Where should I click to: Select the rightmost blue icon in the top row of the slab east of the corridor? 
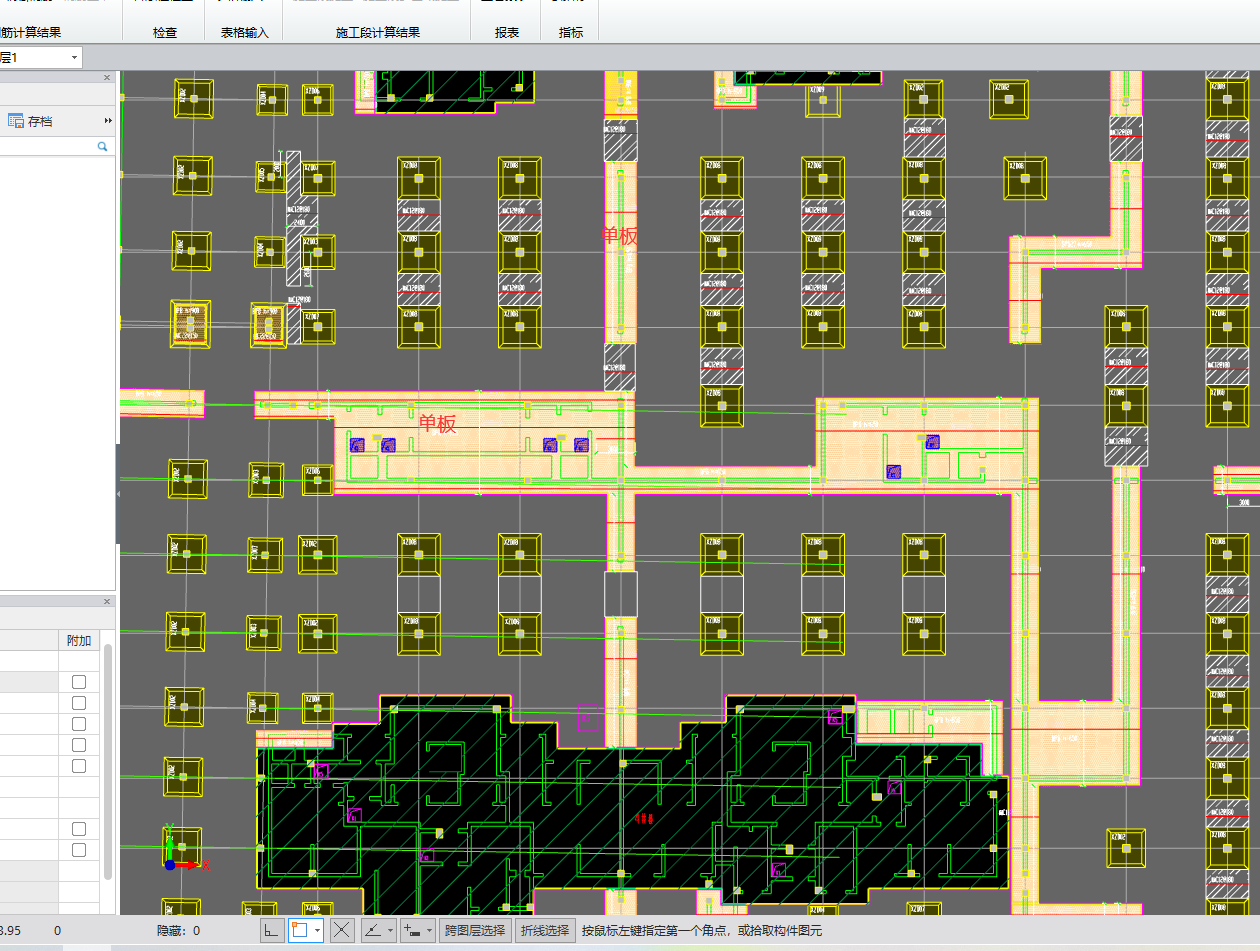(x=932, y=441)
